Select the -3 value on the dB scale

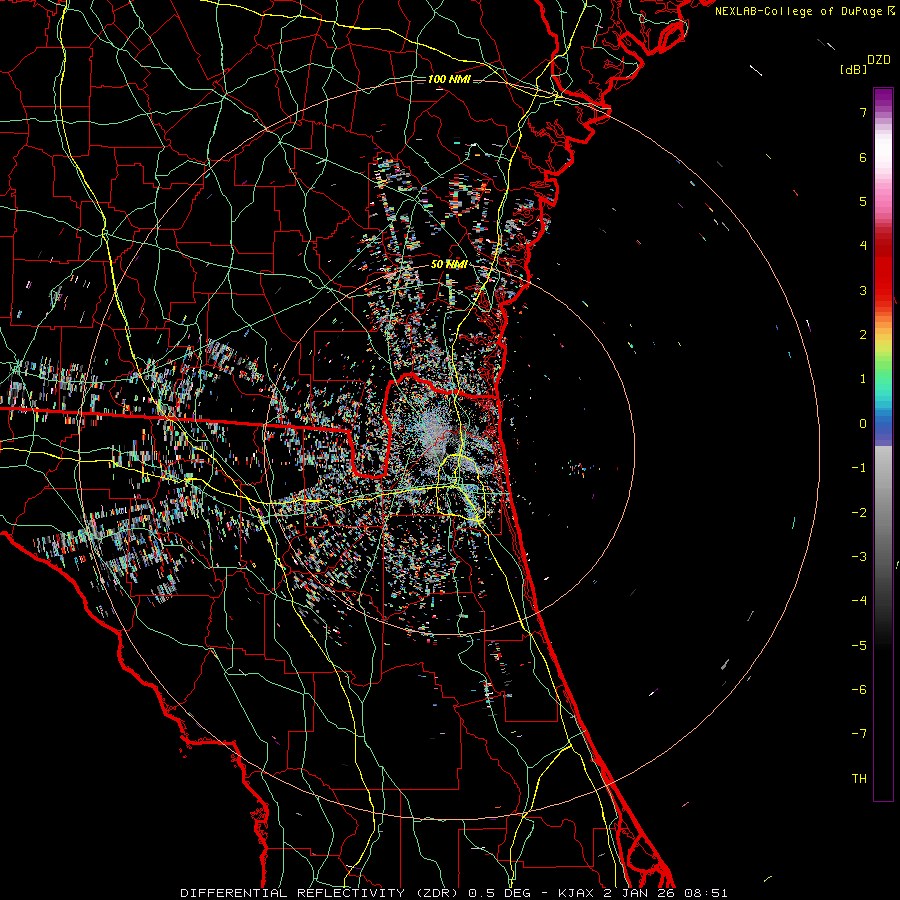[859, 557]
